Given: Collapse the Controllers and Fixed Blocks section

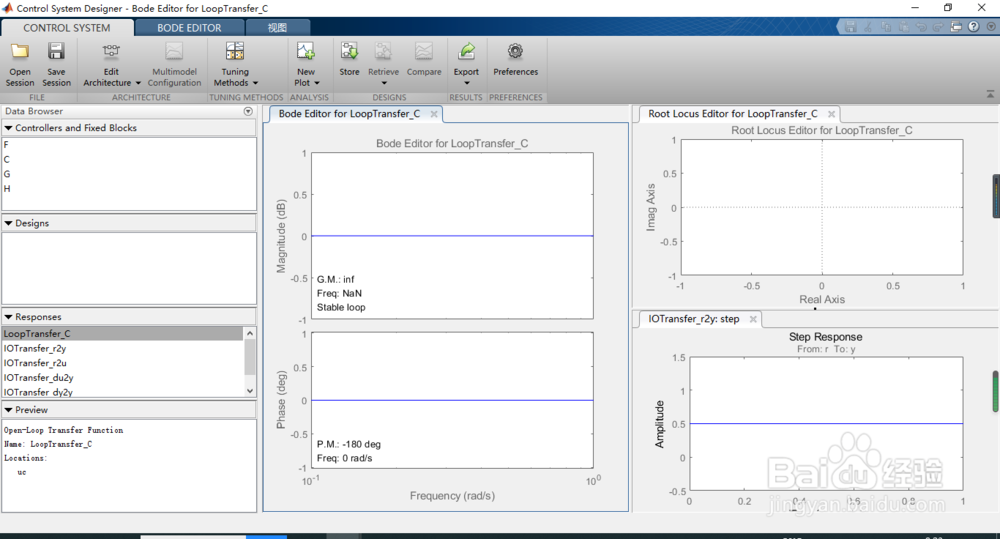Looking at the screenshot, I should click(8, 128).
